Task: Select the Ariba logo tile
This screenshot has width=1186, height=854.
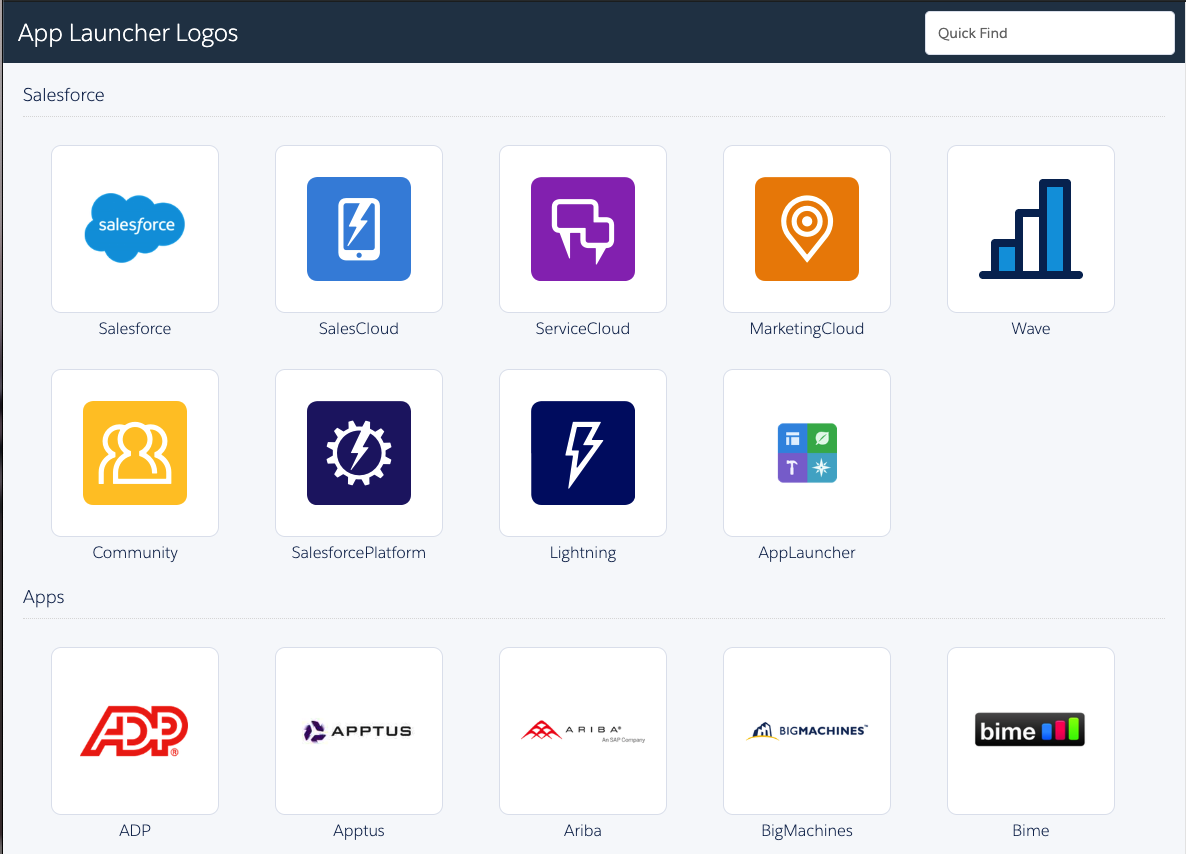Action: (x=582, y=731)
